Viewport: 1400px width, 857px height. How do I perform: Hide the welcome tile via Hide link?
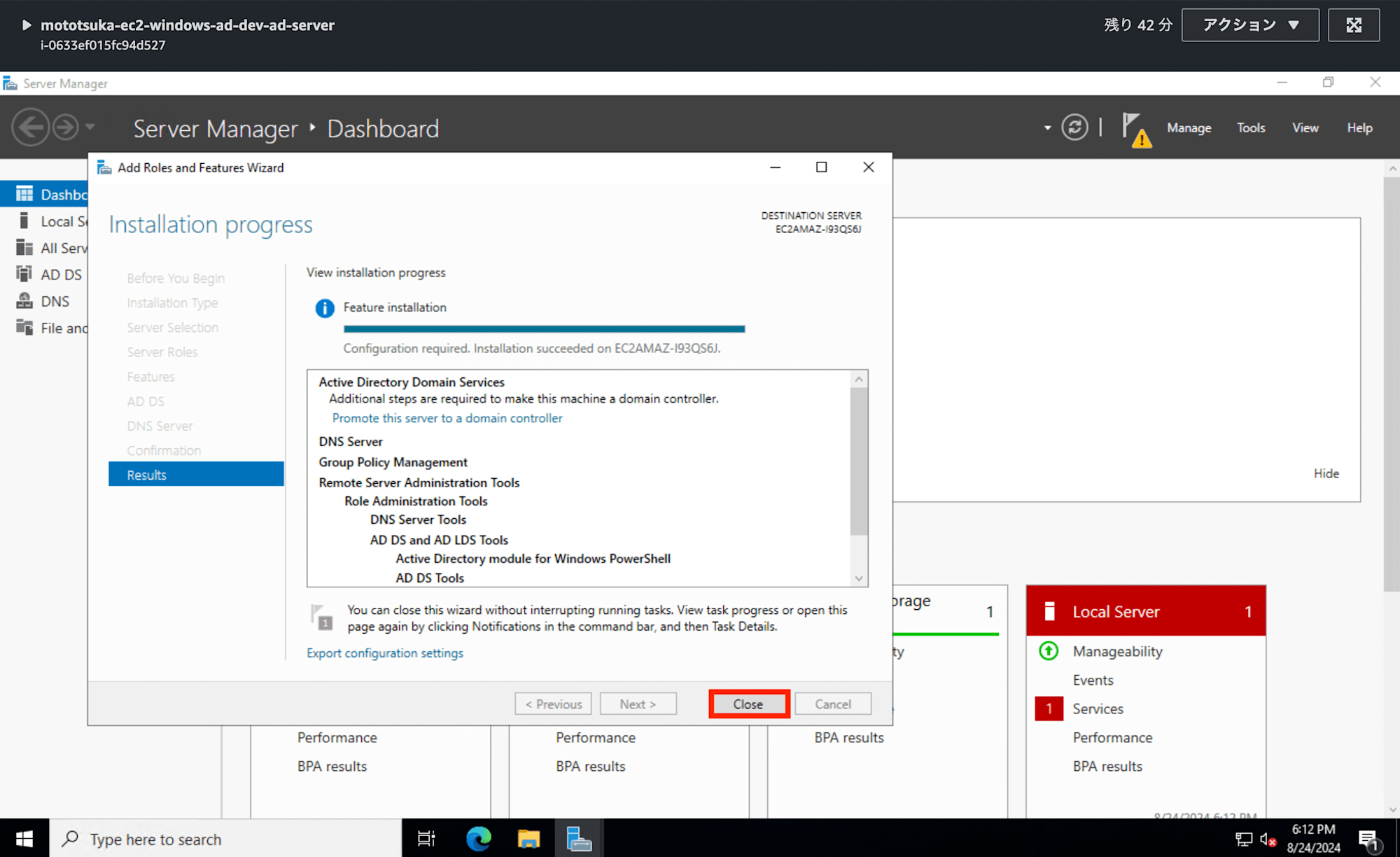[x=1326, y=473]
